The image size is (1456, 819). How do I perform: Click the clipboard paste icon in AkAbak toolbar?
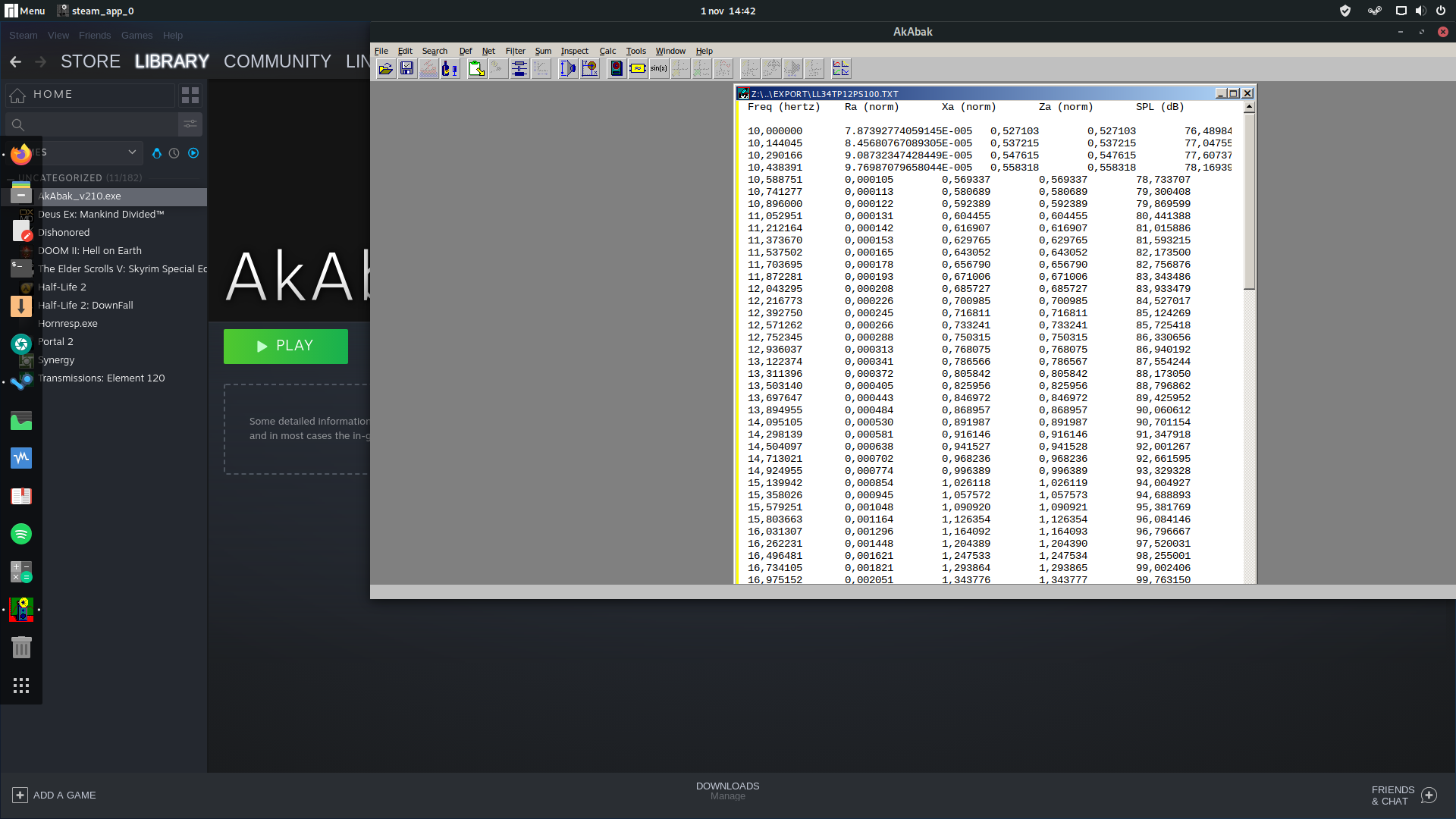[477, 69]
